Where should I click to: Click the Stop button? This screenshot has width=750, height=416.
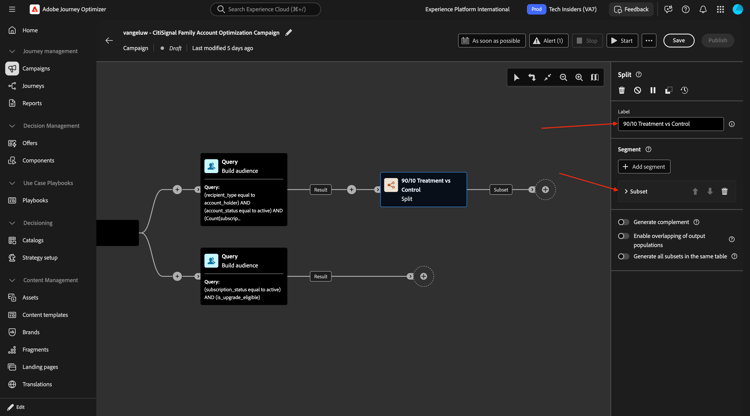(x=587, y=41)
